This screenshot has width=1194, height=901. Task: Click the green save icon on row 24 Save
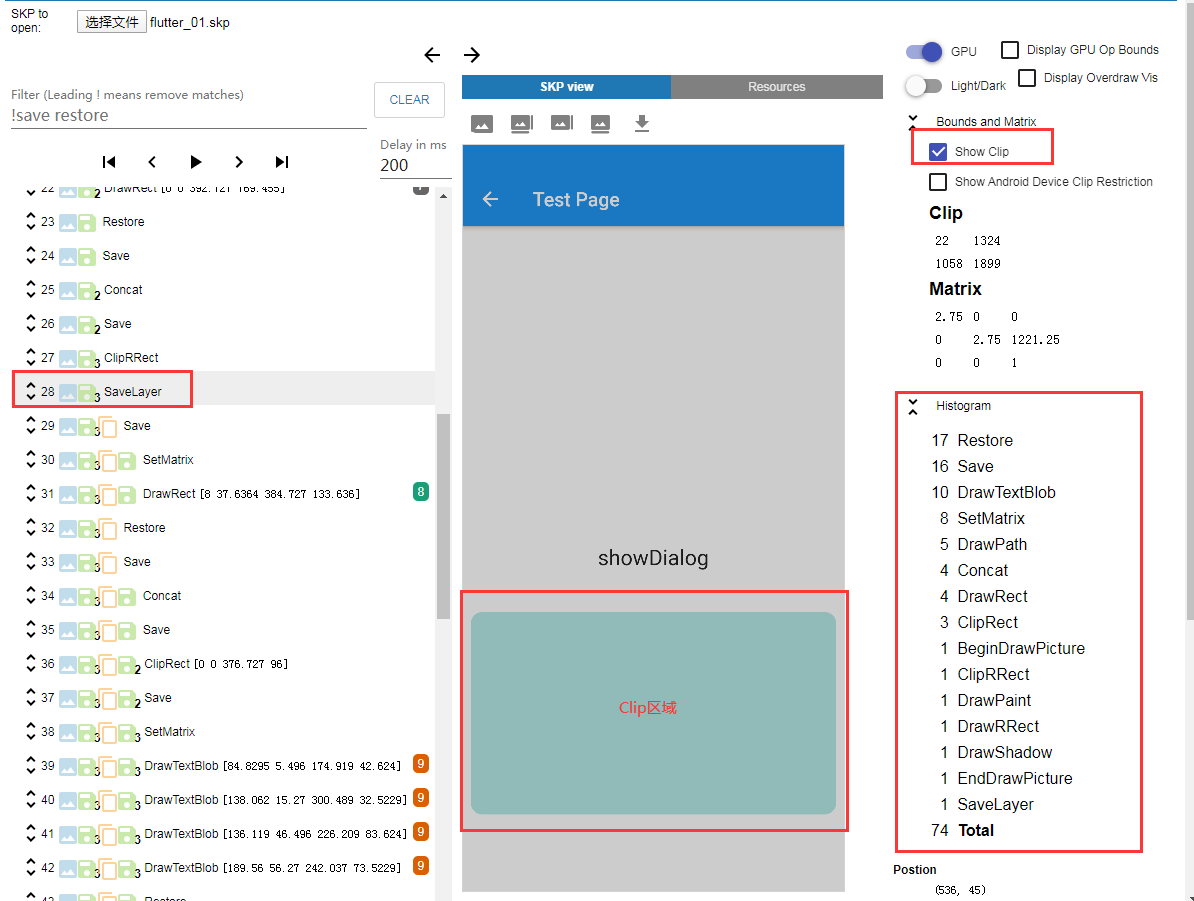tap(87, 257)
